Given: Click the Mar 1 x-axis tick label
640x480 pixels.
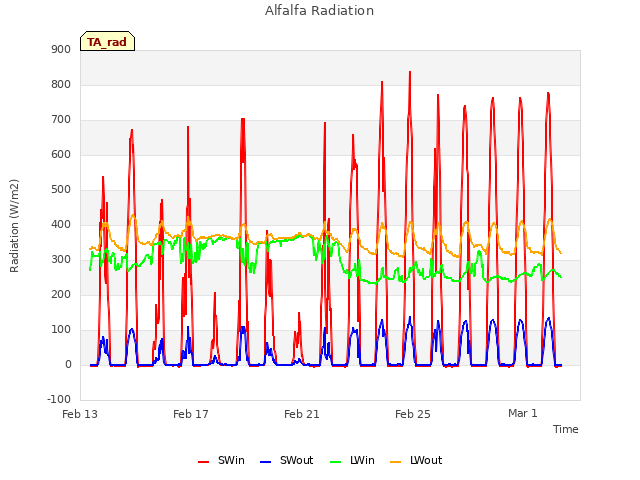Looking at the screenshot, I should 522,413.
